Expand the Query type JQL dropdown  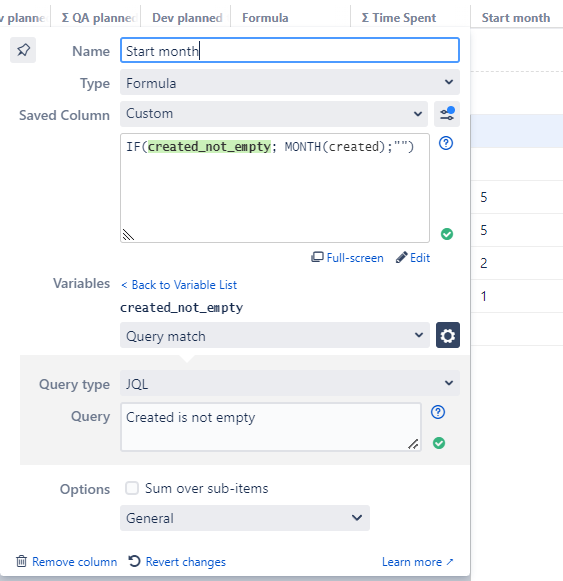click(290, 383)
